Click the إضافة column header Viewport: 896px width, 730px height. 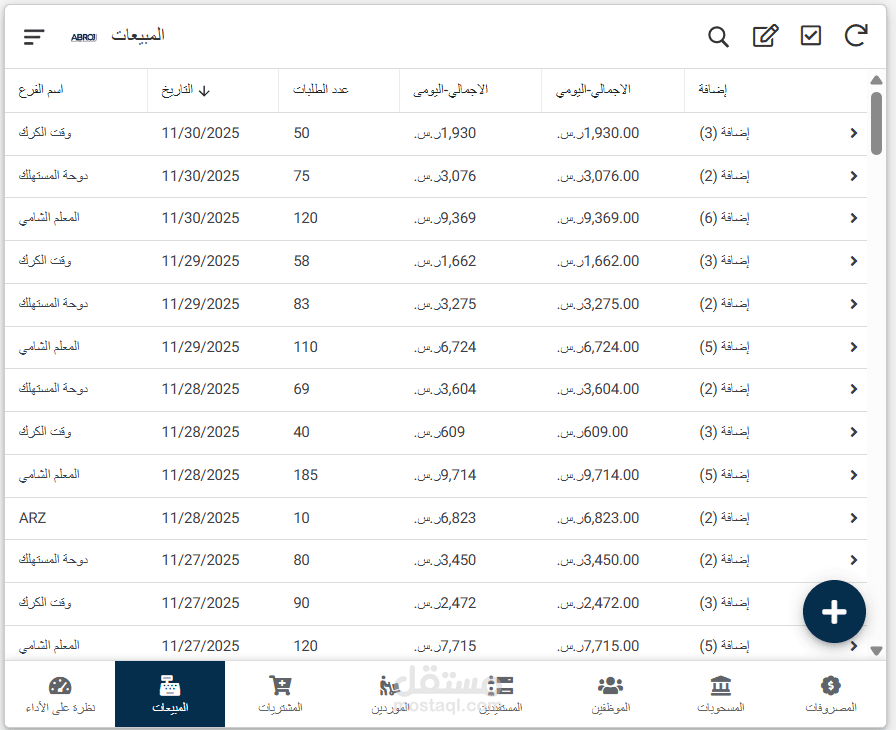[x=712, y=90]
